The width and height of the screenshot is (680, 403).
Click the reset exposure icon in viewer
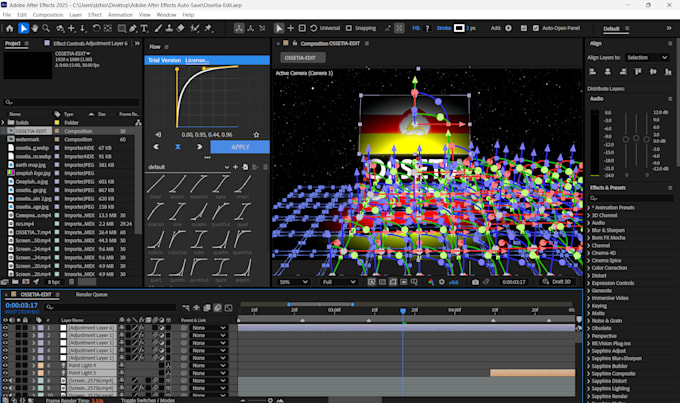pyautogui.click(x=442, y=282)
